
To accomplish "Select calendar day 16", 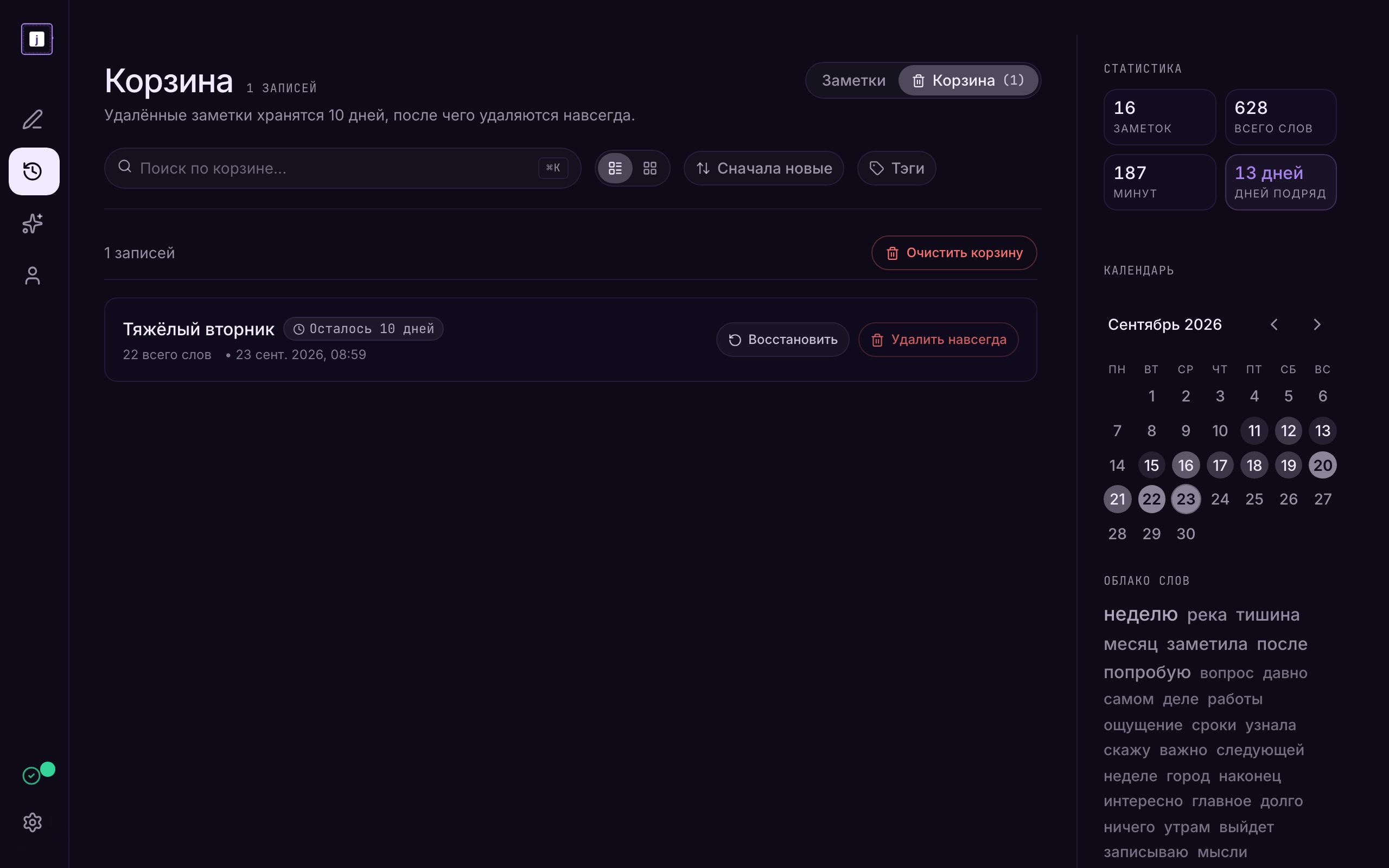I will point(1186,465).
